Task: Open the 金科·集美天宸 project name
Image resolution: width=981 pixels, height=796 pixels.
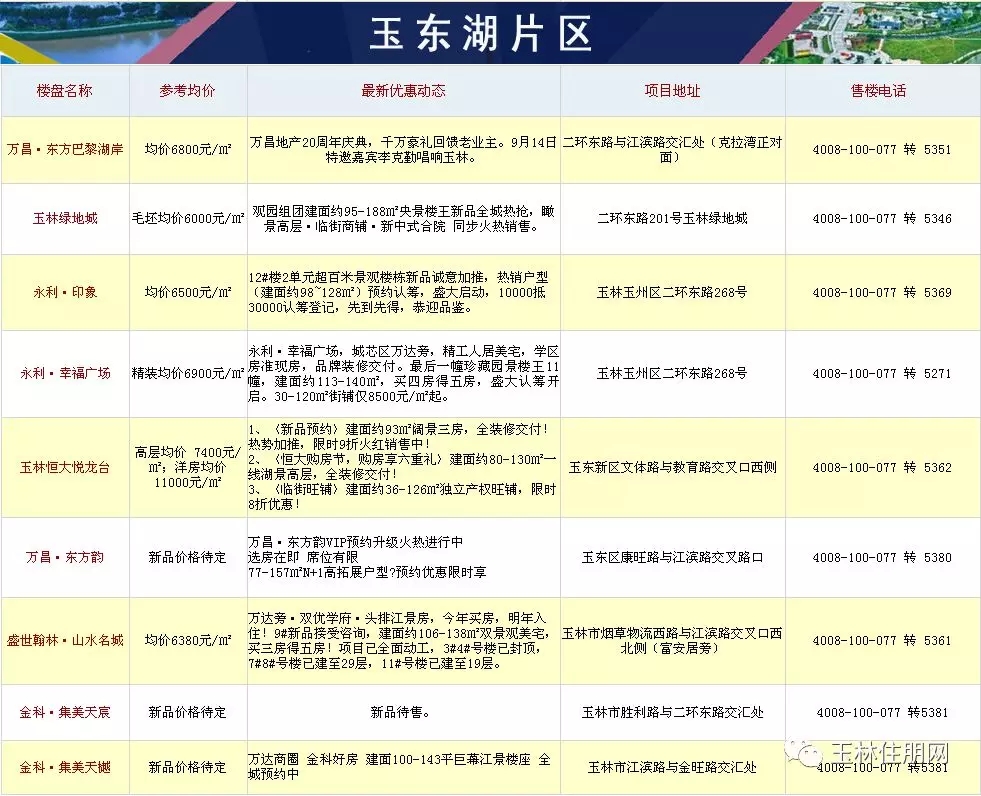Action: [x=65, y=712]
